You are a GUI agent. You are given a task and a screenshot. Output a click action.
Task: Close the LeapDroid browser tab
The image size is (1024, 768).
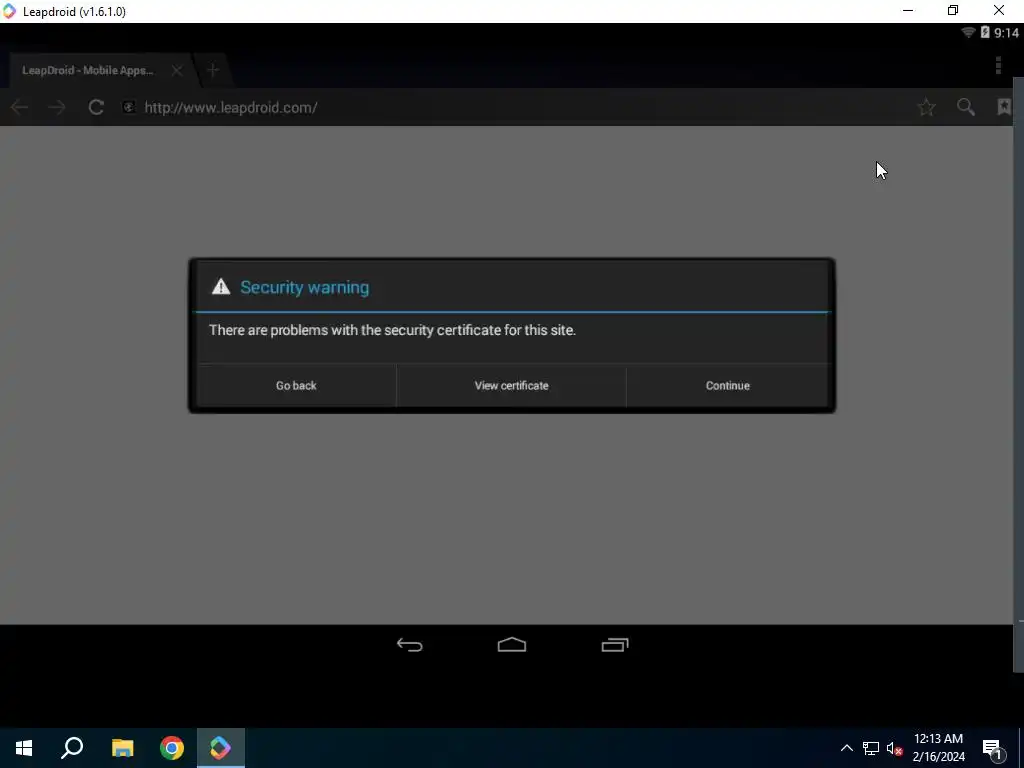point(177,71)
